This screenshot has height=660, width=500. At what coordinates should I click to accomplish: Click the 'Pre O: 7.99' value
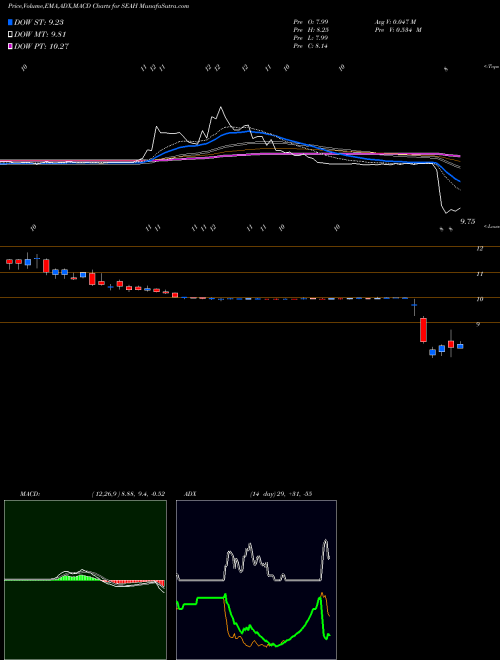[x=311, y=21]
